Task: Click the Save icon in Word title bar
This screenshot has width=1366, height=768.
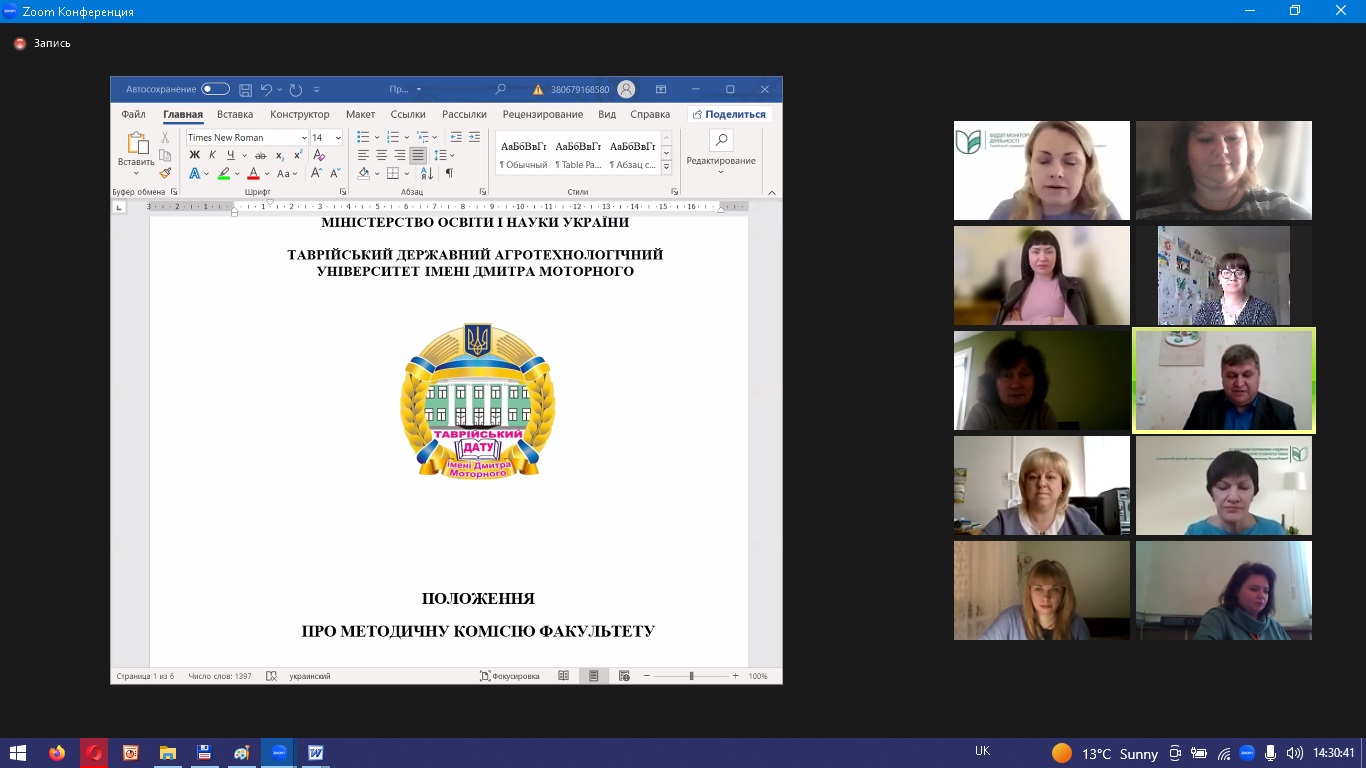Action: 245,90
